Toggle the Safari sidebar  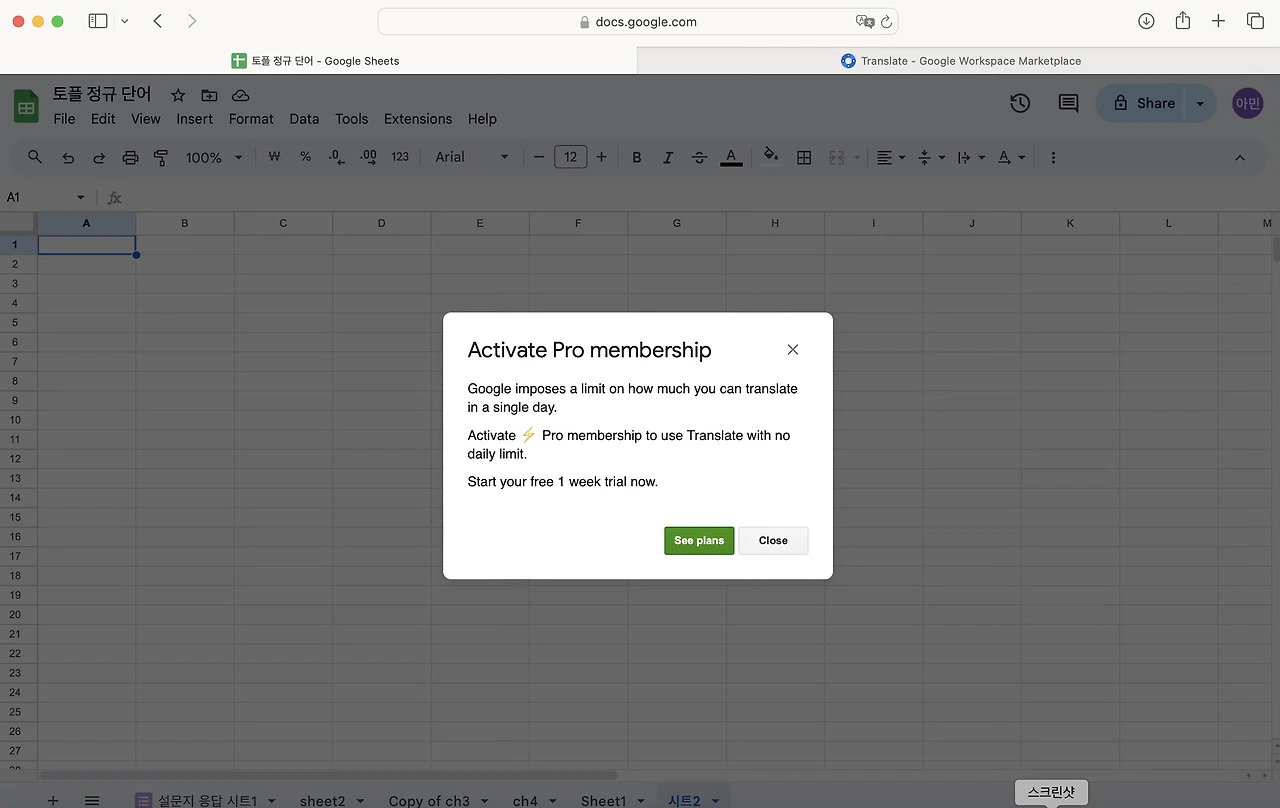click(x=98, y=21)
